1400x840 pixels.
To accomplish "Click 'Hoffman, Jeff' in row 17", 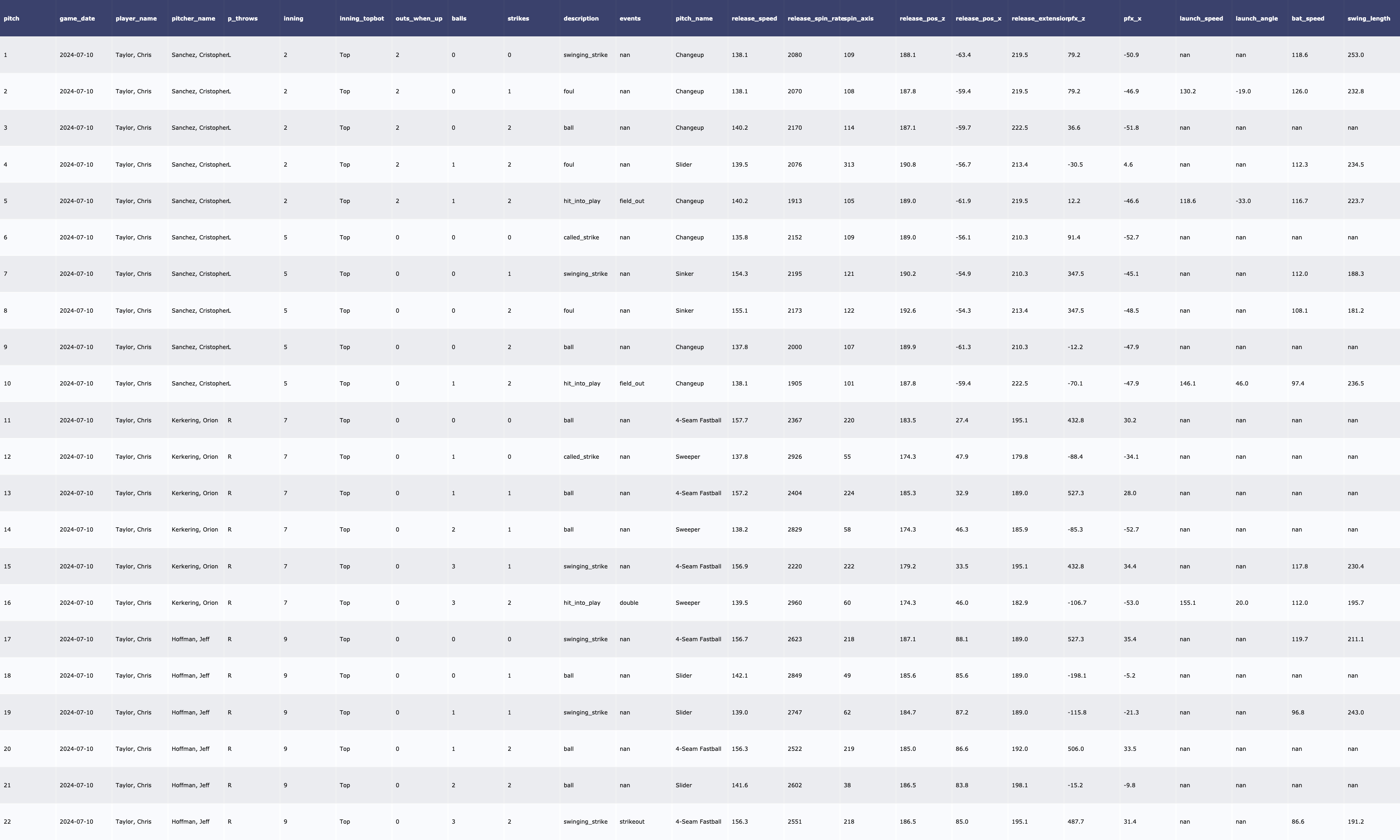I will (x=190, y=639).
